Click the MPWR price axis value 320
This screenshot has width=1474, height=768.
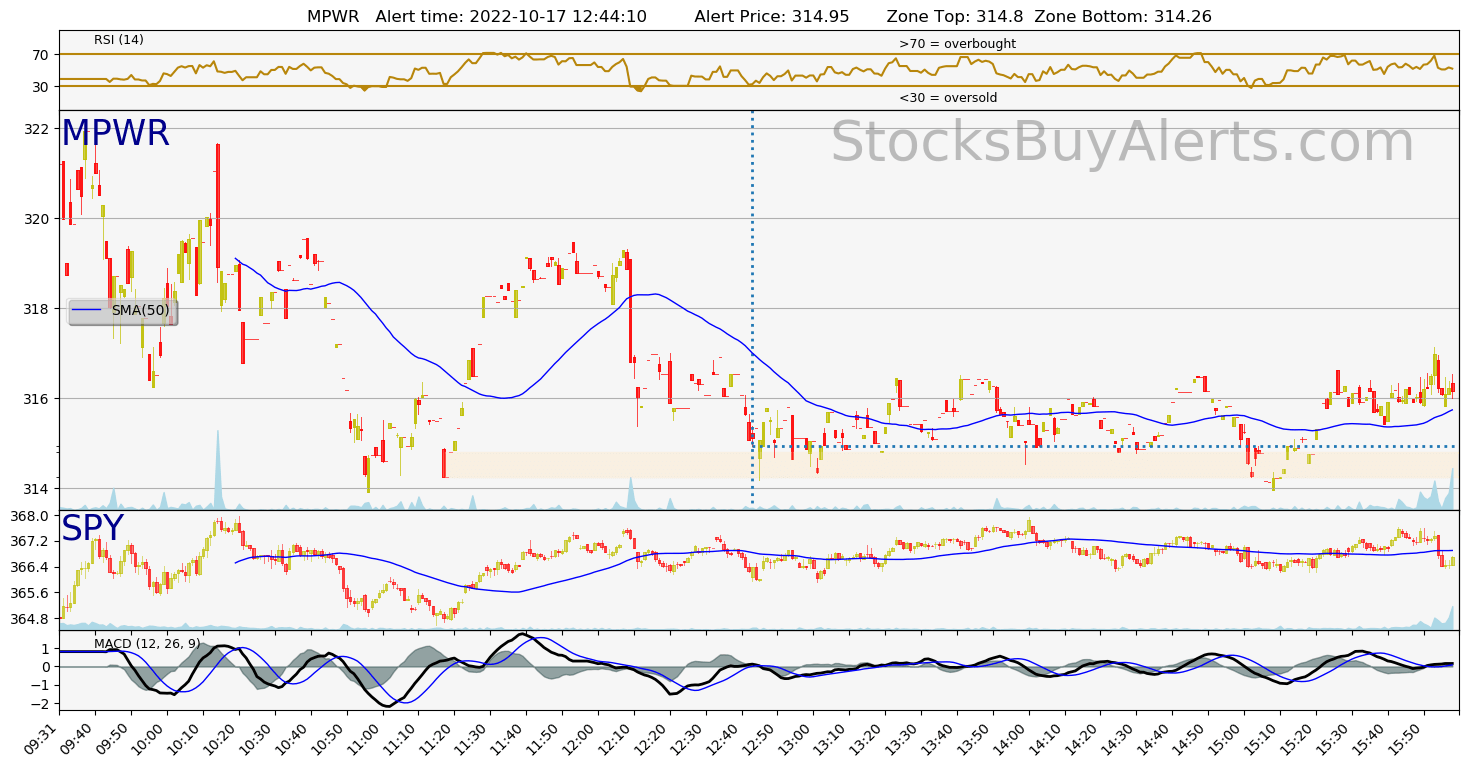coord(36,219)
